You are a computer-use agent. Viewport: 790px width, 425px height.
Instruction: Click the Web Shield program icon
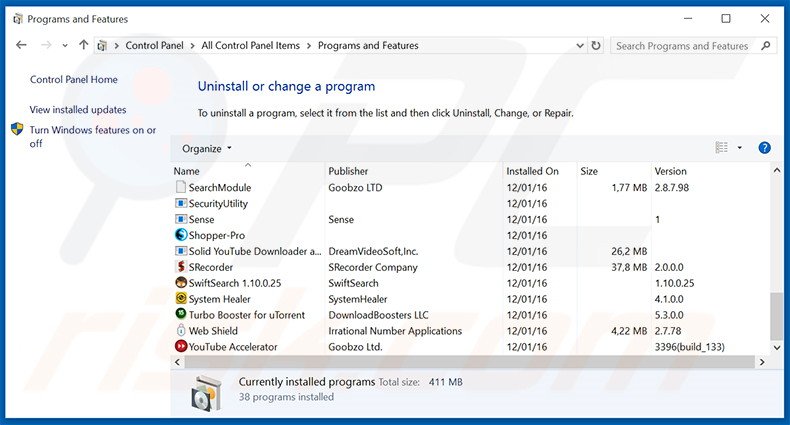(x=180, y=330)
